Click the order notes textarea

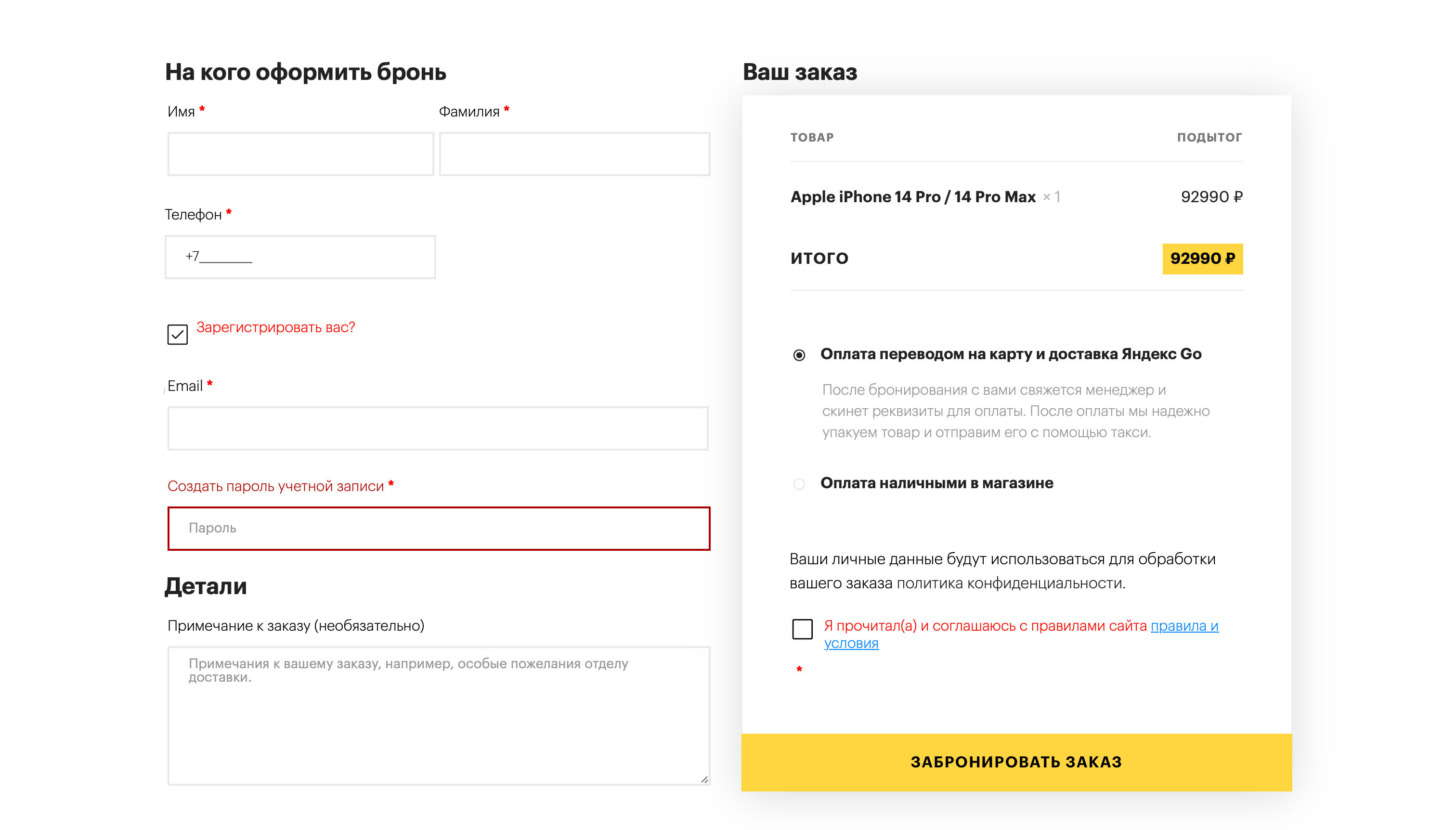439,715
